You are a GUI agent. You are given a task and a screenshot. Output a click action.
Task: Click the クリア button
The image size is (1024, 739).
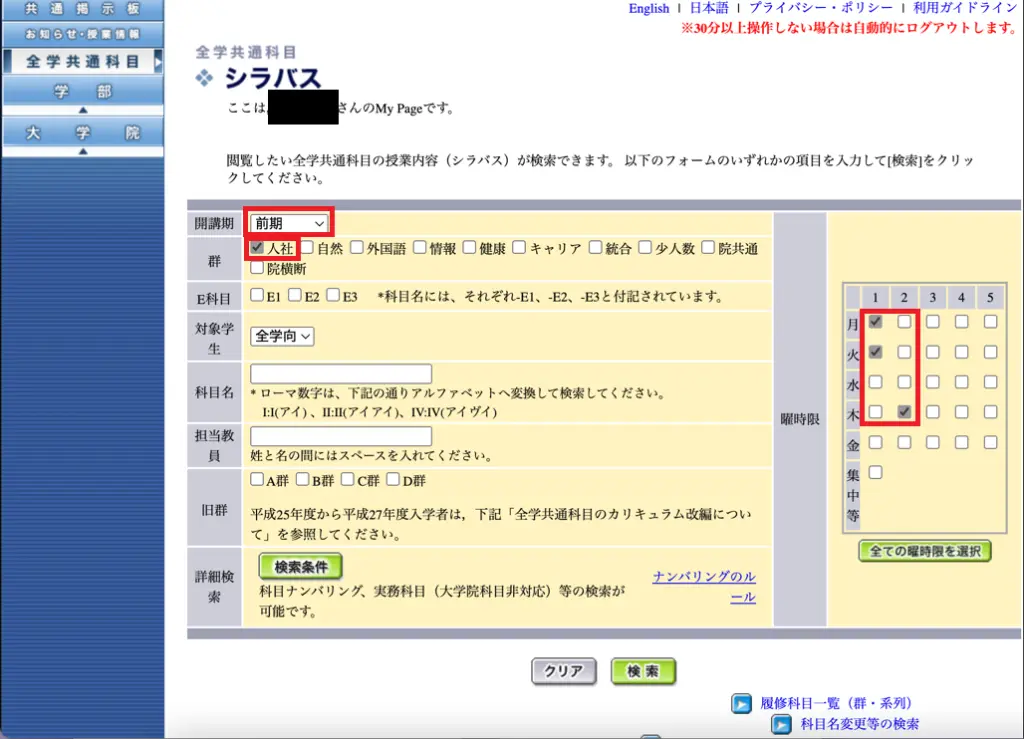point(564,671)
